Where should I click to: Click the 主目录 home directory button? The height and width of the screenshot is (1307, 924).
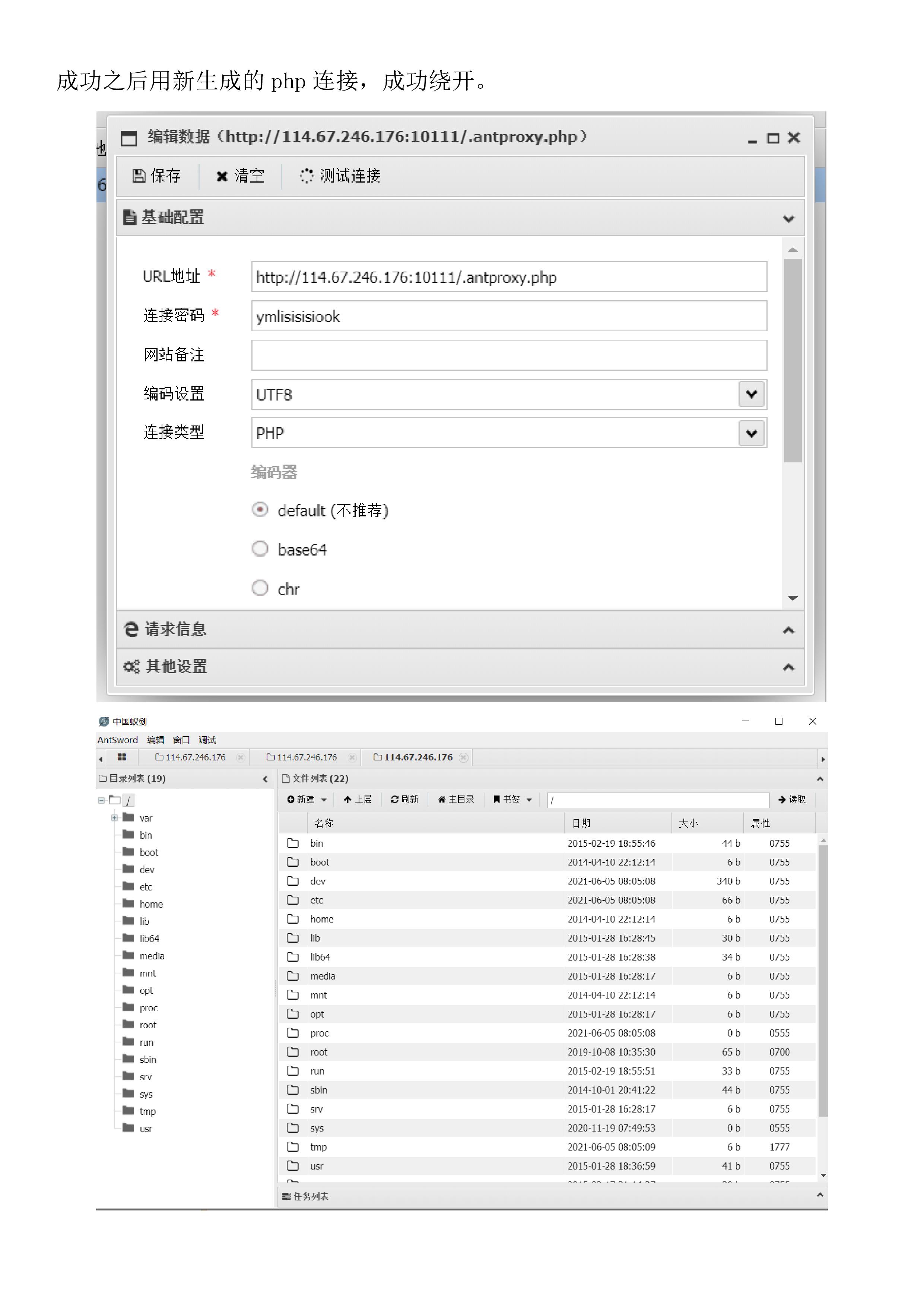coord(456,799)
